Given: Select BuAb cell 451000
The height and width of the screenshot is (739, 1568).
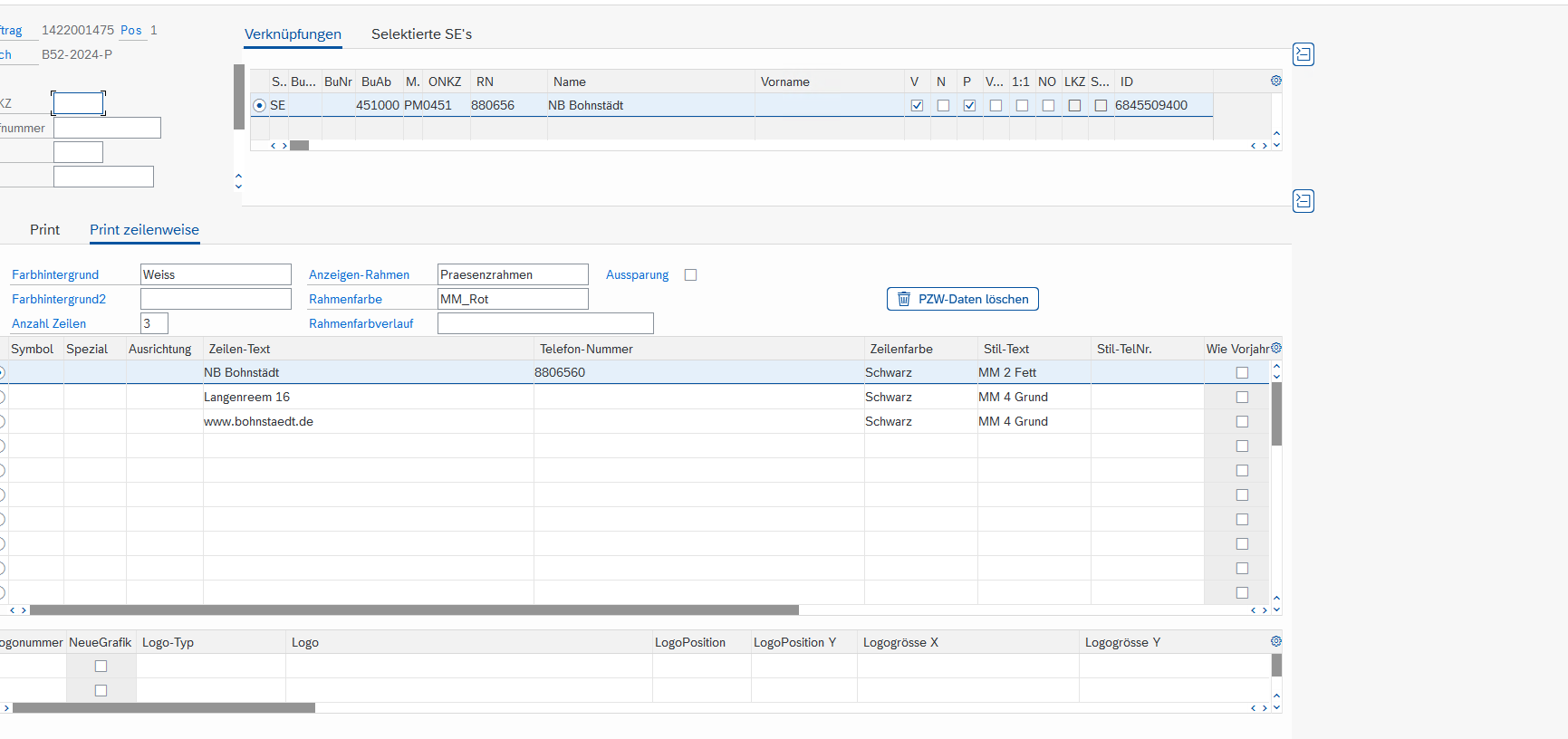Looking at the screenshot, I should tap(378, 105).
